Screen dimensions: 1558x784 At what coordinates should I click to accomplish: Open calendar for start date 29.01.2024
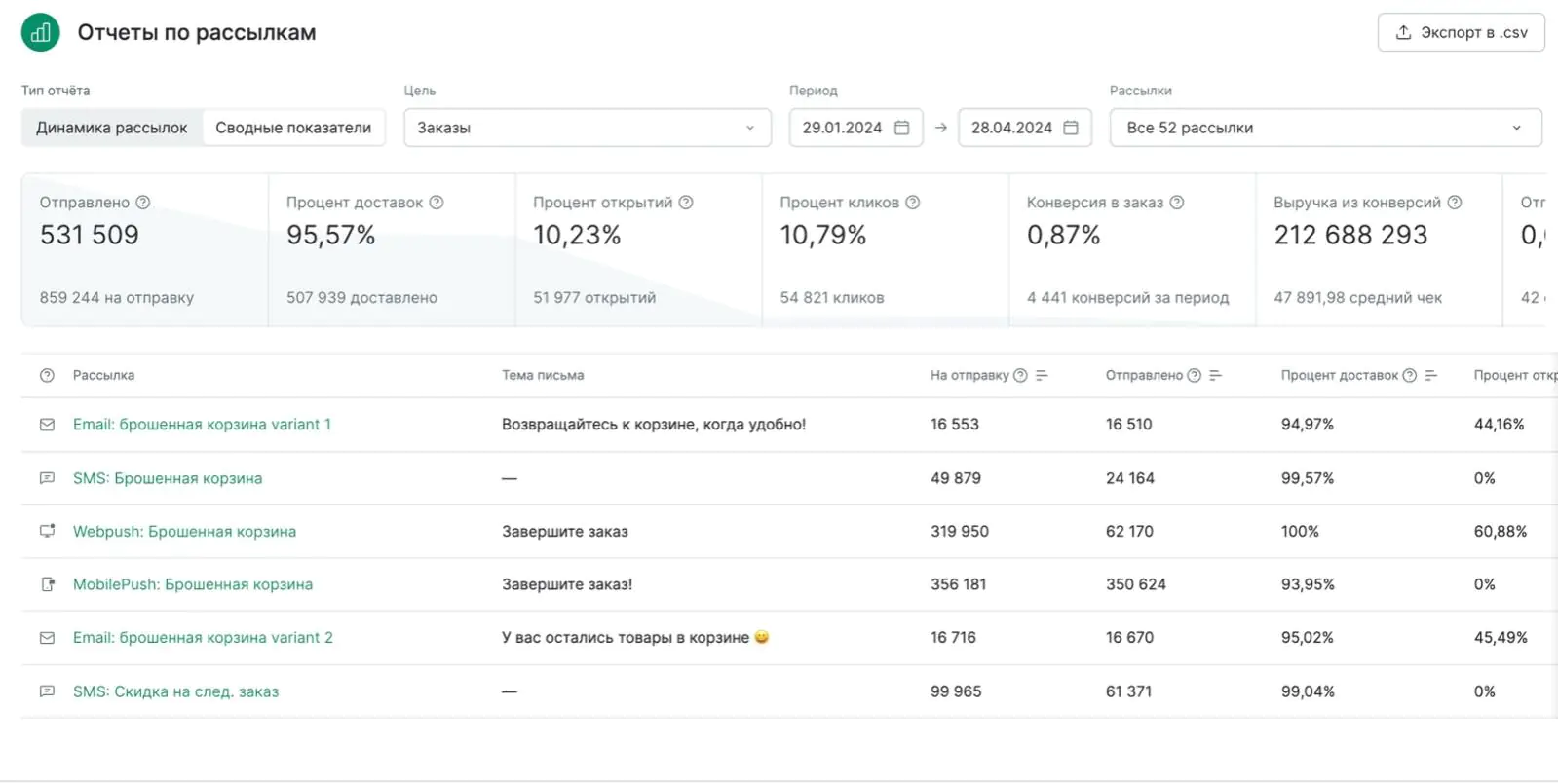[x=901, y=128]
